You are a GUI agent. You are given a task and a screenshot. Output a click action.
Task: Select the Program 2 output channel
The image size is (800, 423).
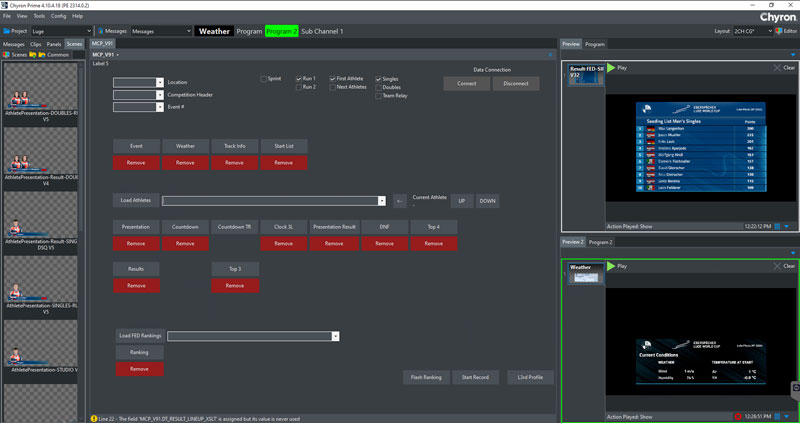(x=282, y=31)
